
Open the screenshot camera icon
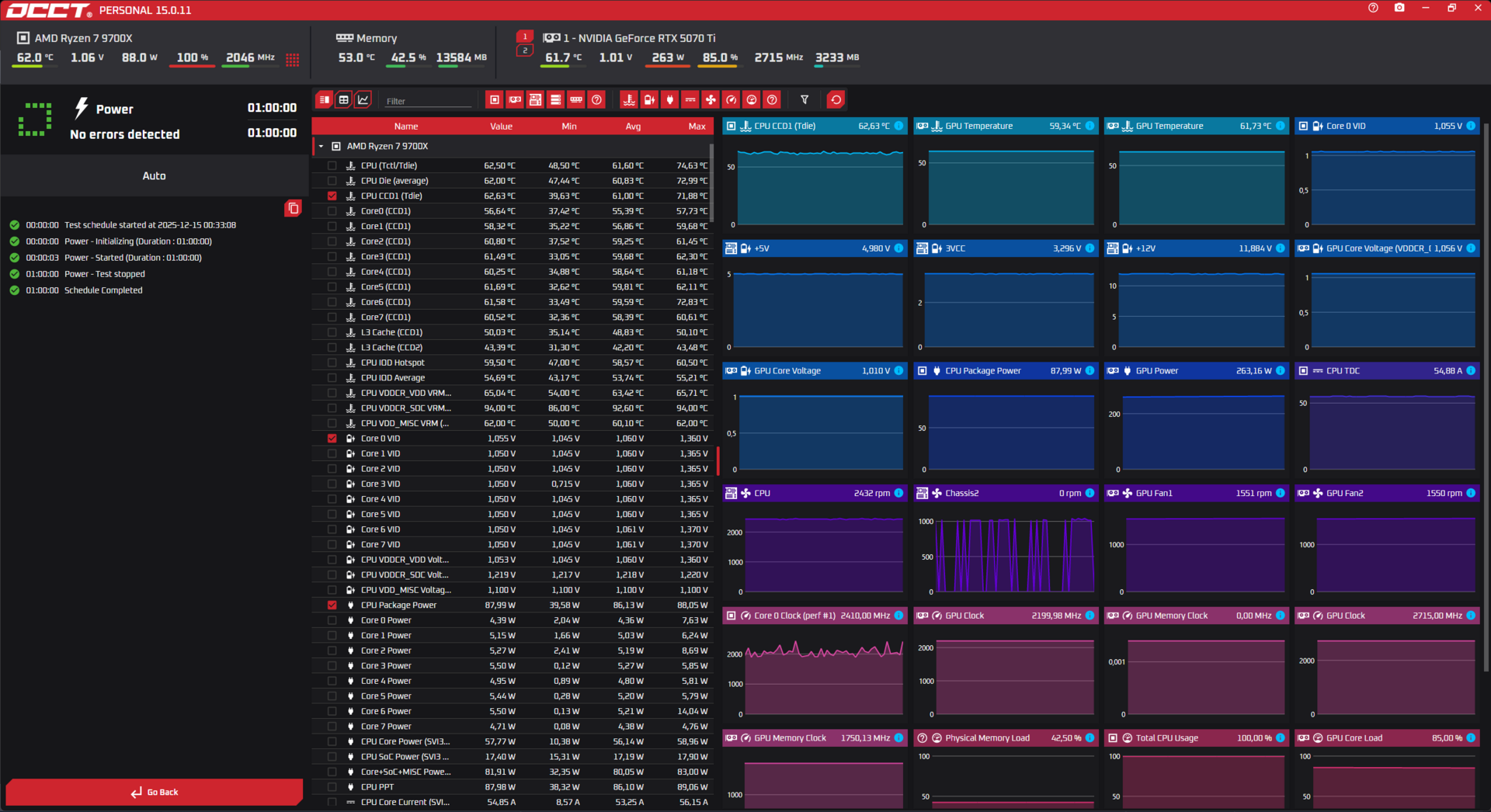1399,8
